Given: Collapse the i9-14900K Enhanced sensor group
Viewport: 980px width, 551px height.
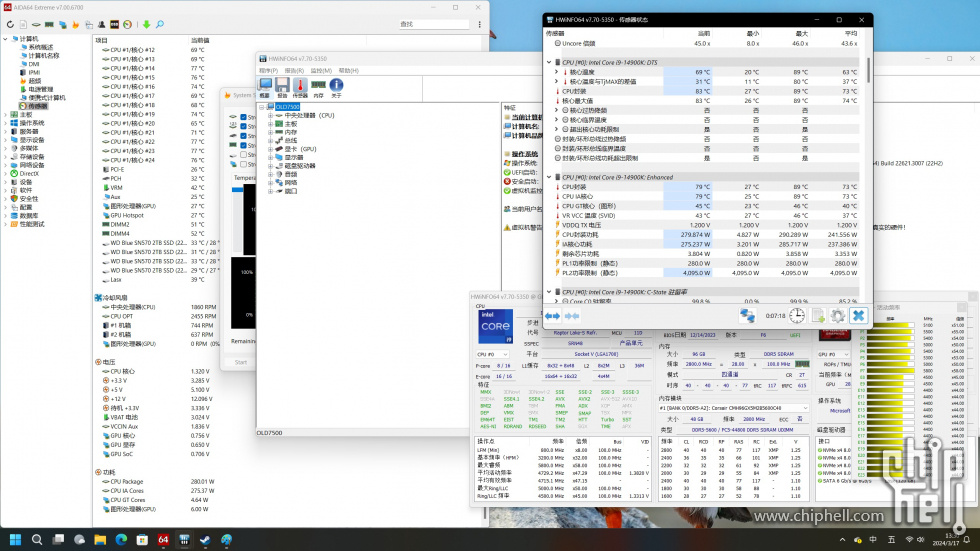Looking at the screenshot, I should tap(549, 177).
